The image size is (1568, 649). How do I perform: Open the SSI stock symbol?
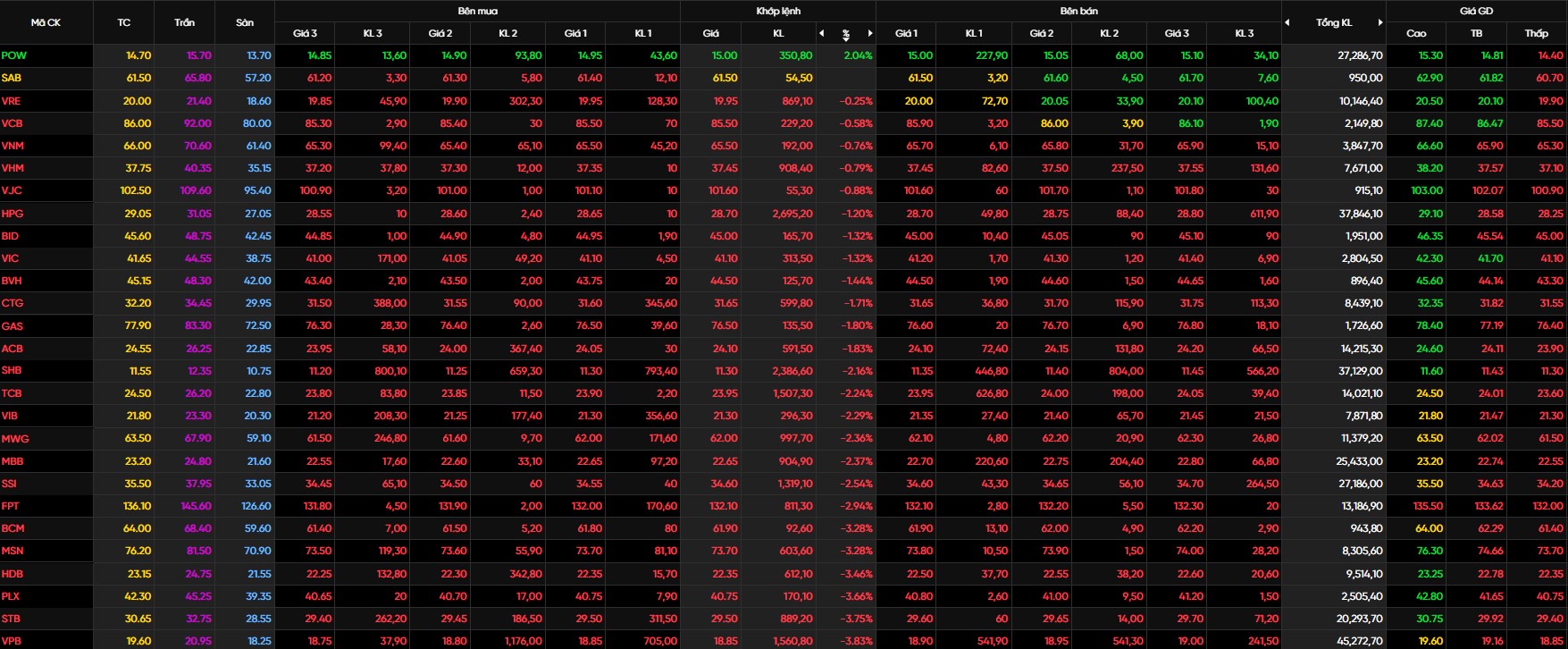[9, 484]
